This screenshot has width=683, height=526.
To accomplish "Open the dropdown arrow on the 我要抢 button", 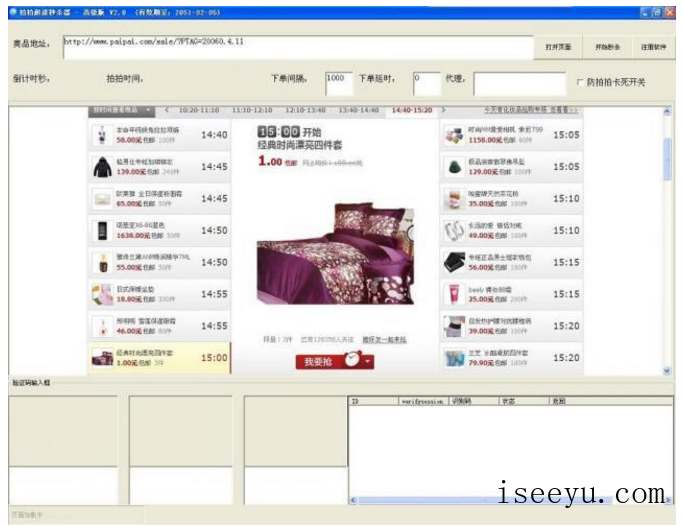I will coord(369,362).
